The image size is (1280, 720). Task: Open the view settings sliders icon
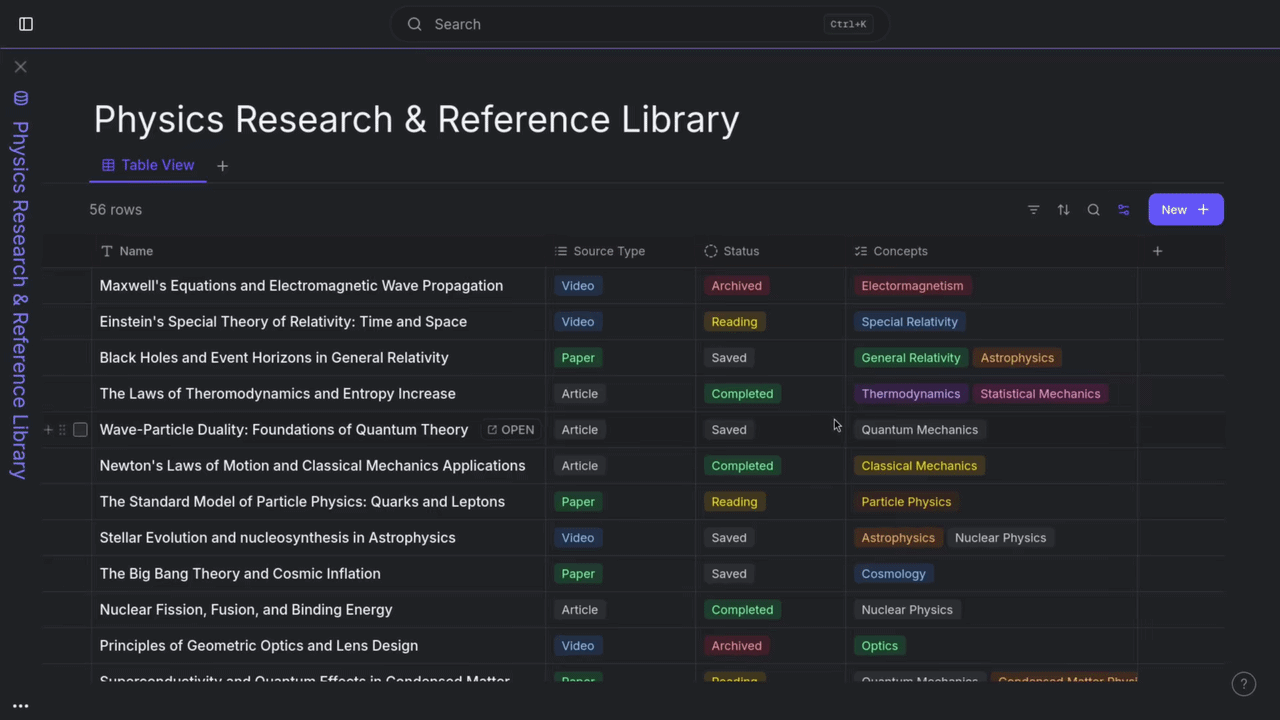(1124, 210)
